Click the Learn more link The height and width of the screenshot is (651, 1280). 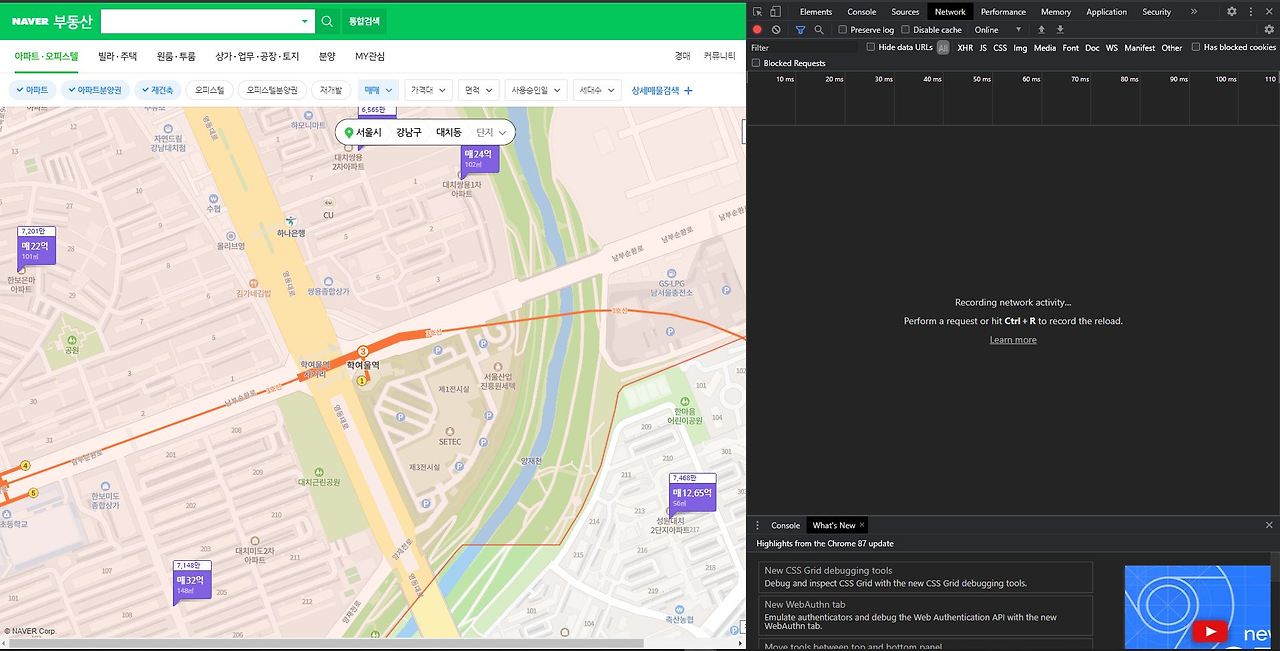(1013, 340)
